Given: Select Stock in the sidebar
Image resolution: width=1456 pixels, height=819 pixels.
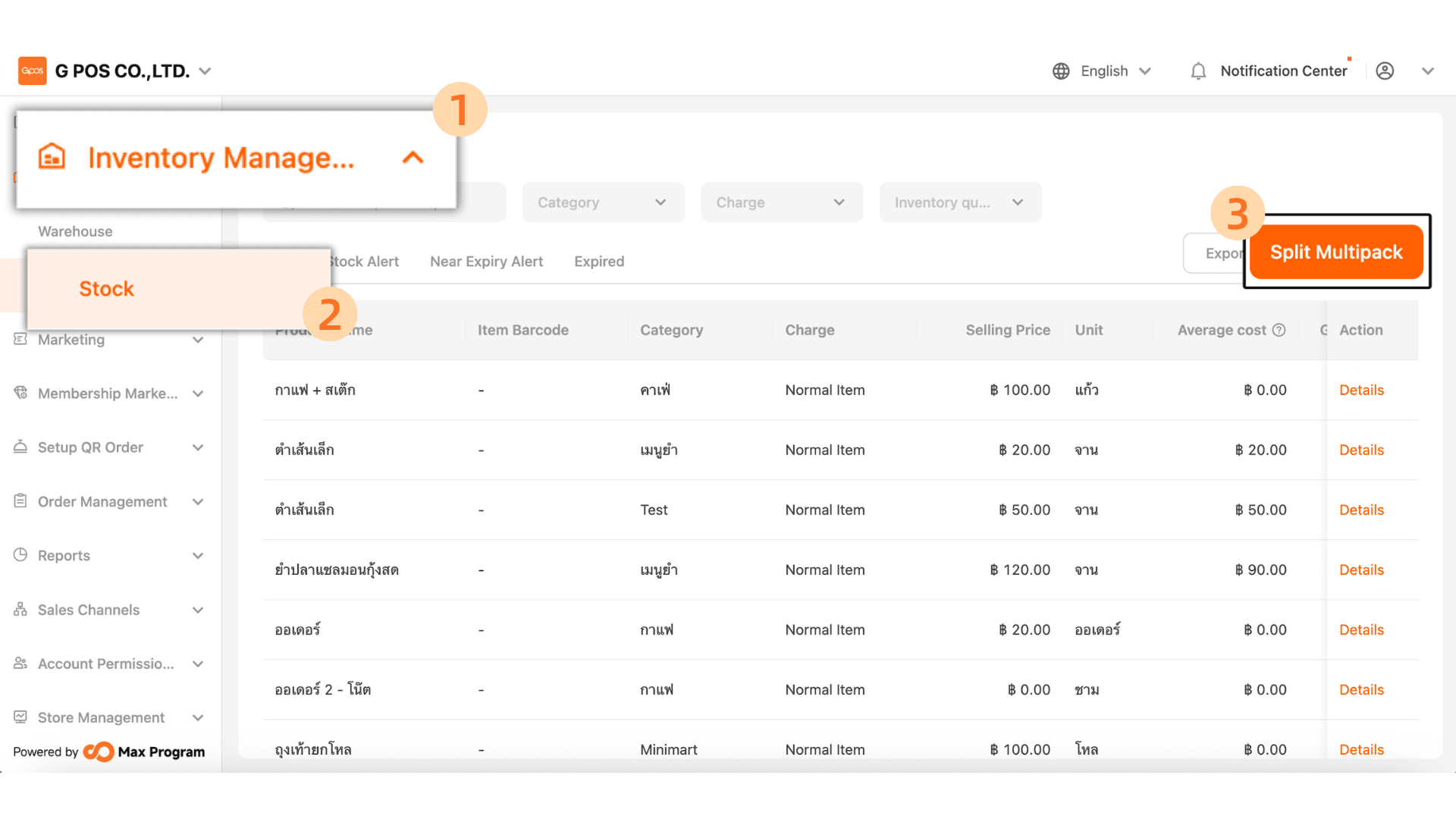Looking at the screenshot, I should tap(107, 289).
